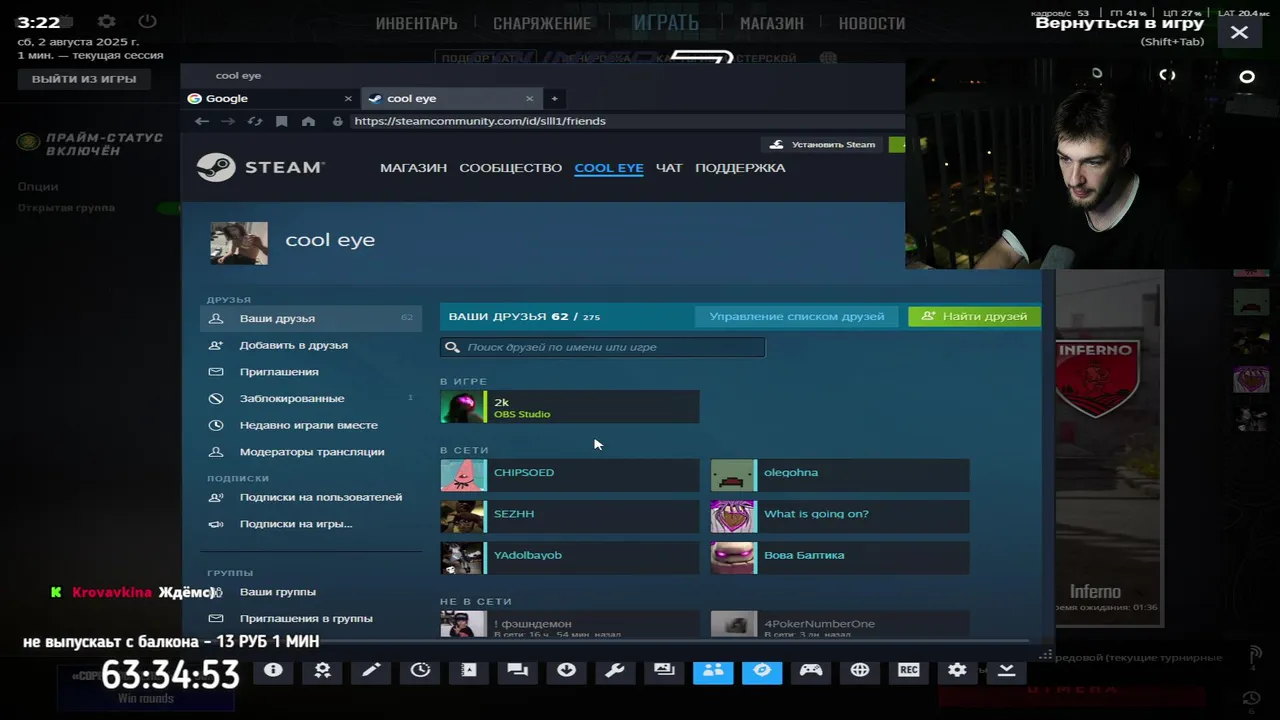Open friend 2k playing OBS Studio
Viewport: 1280px width, 720px height.
[x=569, y=407]
